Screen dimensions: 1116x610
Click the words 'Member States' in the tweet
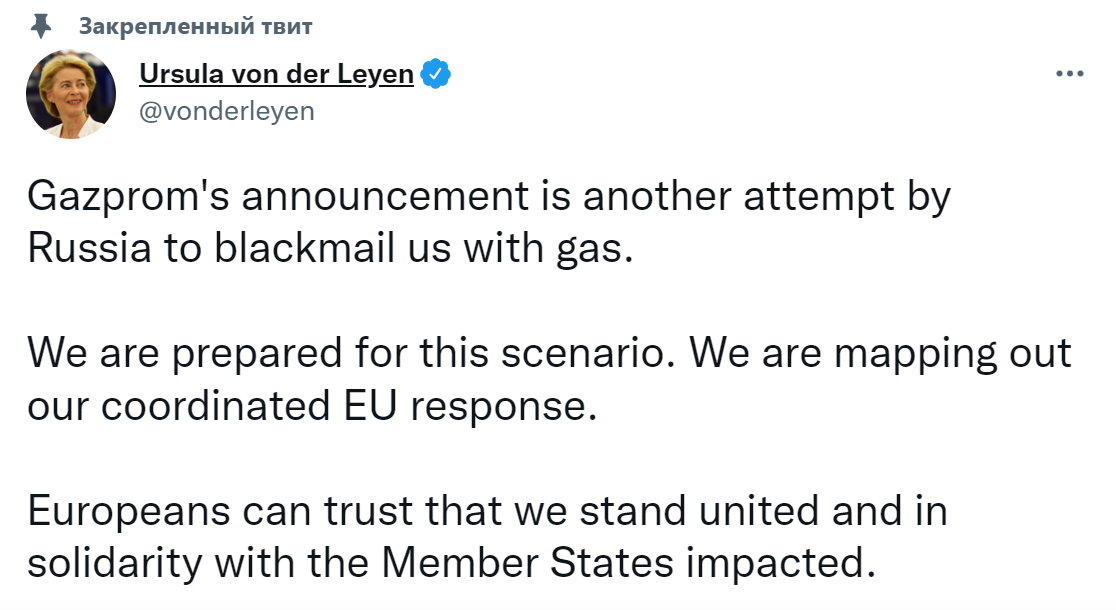(527, 564)
